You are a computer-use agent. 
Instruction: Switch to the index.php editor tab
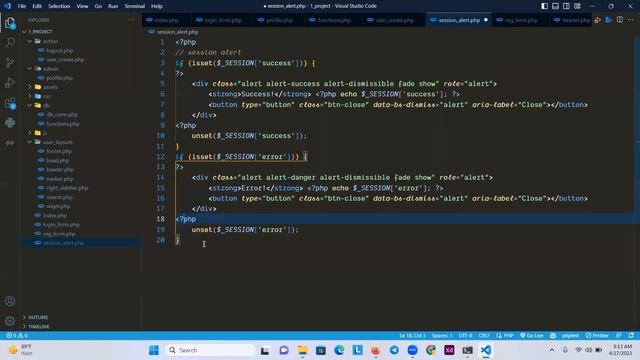pyautogui.click(x=167, y=20)
